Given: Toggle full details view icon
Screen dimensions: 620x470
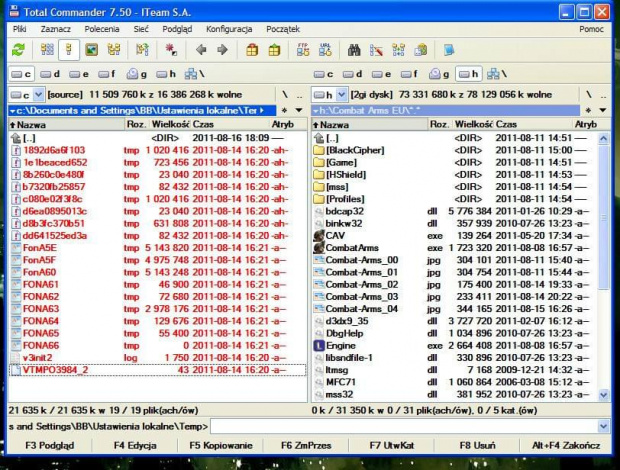Looking at the screenshot, I should click(69, 50).
